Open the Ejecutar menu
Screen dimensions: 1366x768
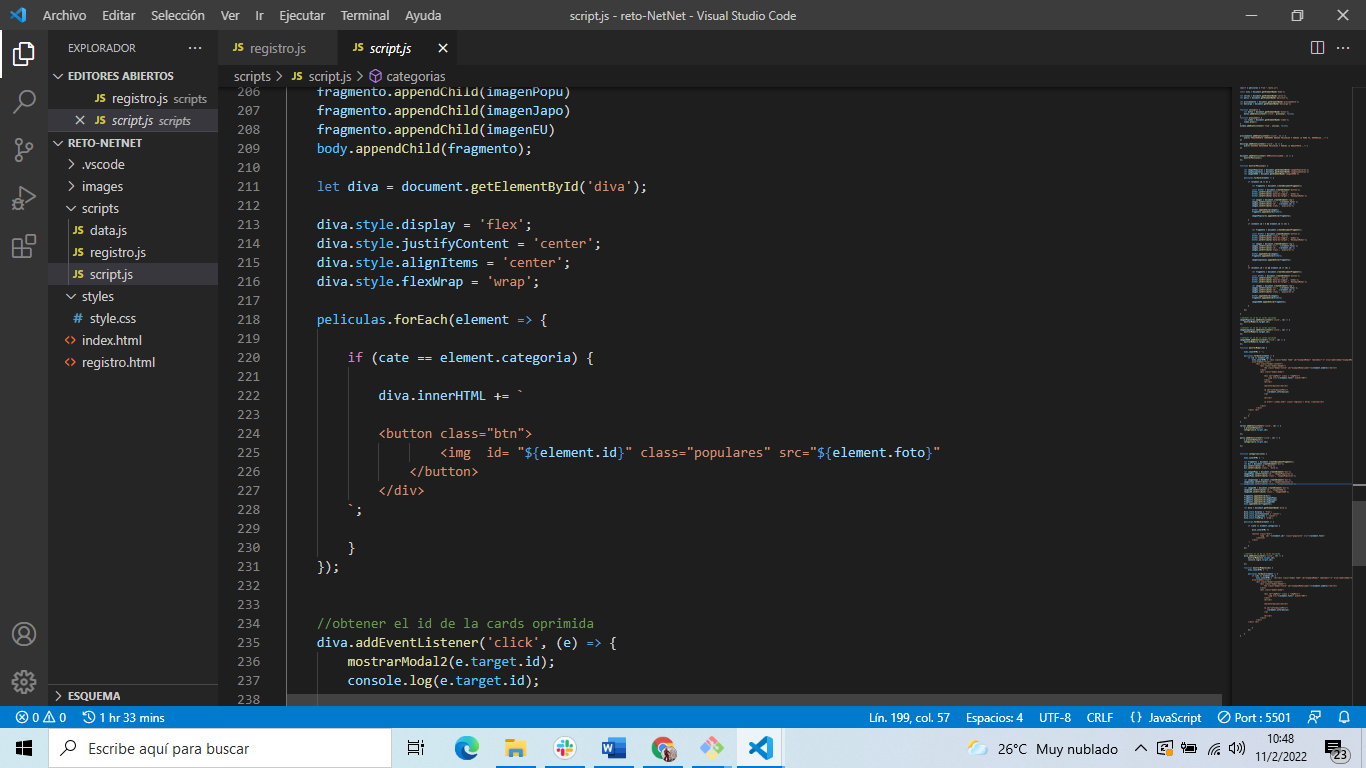coord(302,16)
